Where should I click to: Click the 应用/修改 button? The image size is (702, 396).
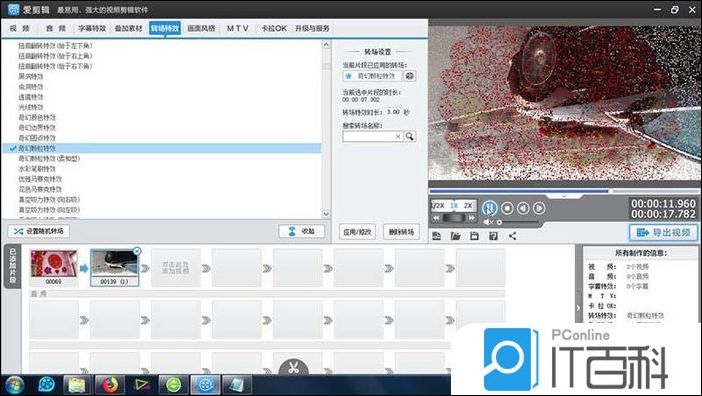pos(357,232)
